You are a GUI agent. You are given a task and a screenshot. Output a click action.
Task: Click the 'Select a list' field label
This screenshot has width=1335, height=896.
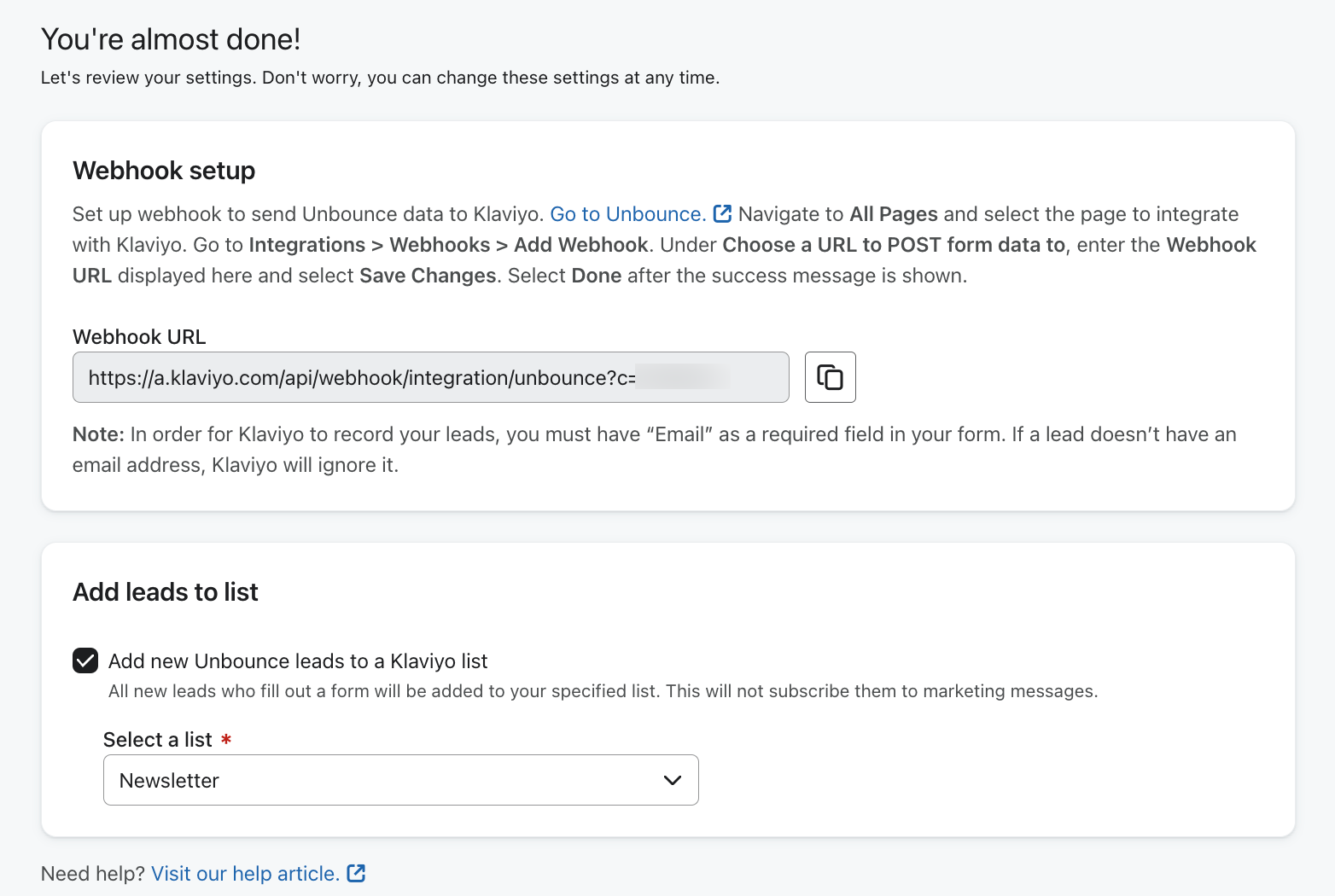158,740
